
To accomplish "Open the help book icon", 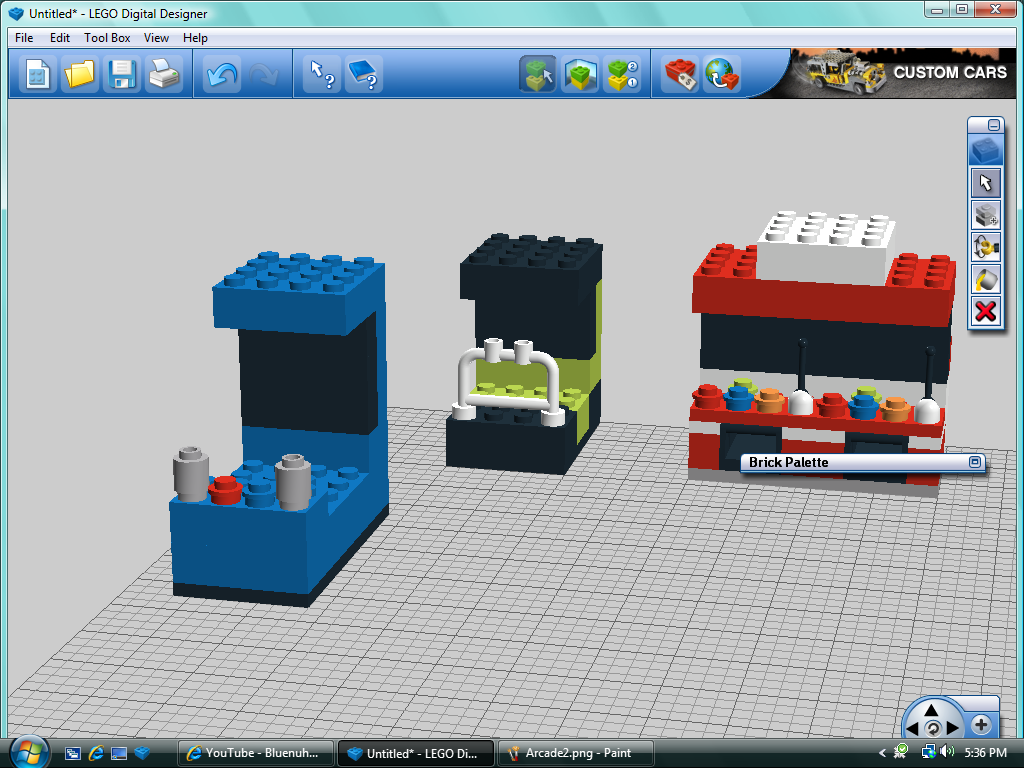I will 364,74.
